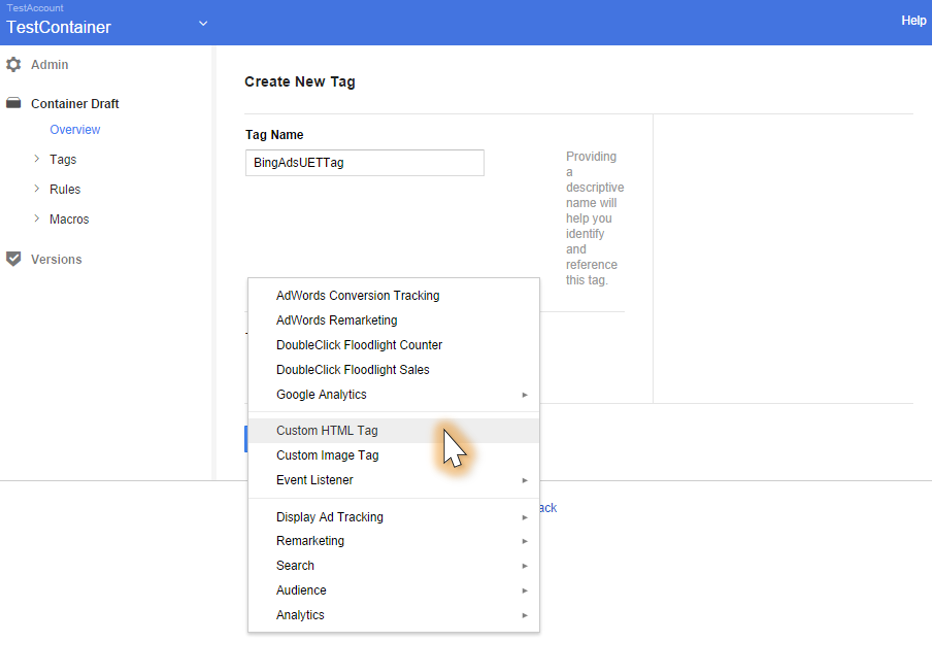
Task: Expand the Rules tree chevron
Action: (37, 188)
